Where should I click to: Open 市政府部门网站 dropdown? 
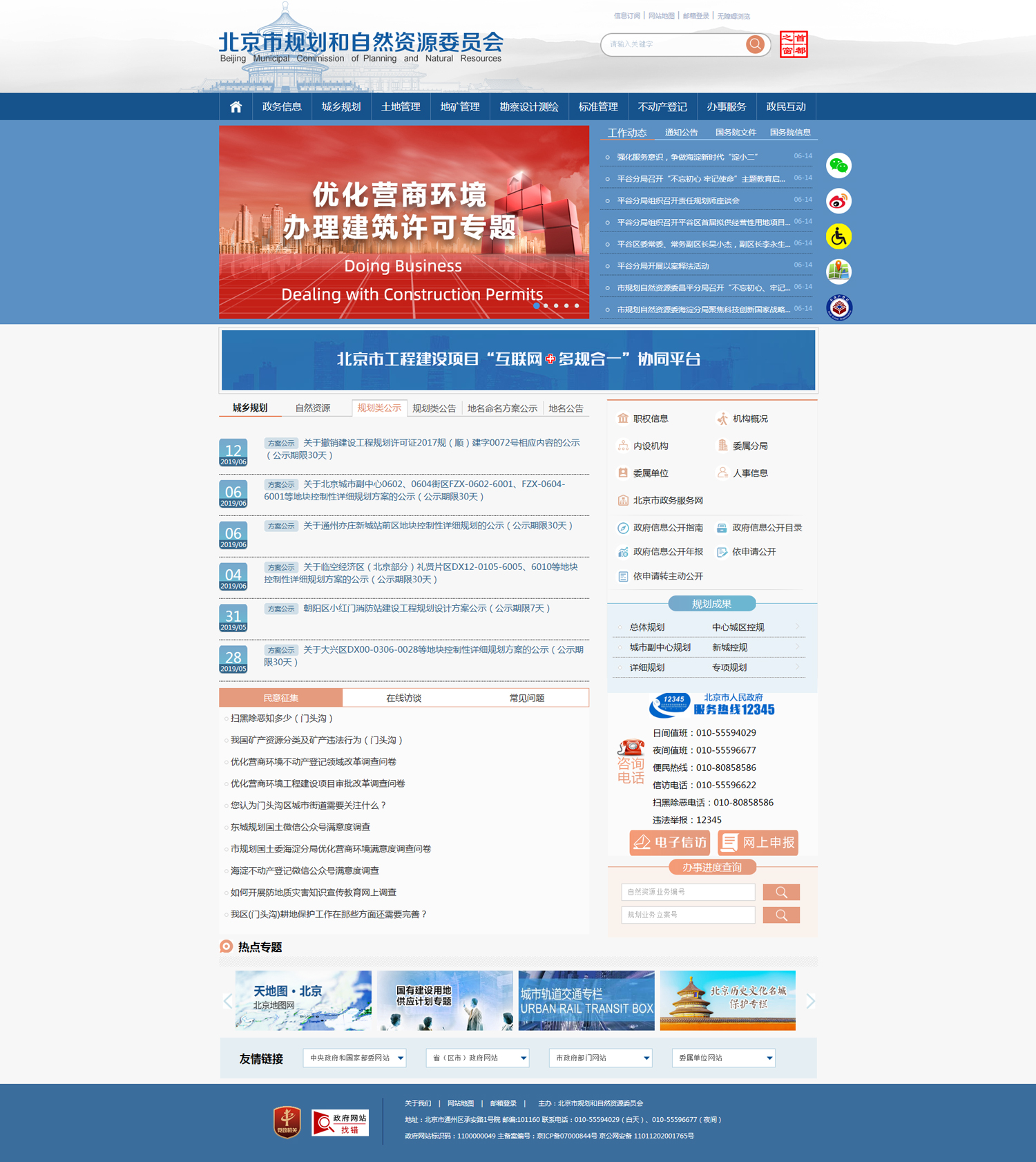(x=600, y=1058)
